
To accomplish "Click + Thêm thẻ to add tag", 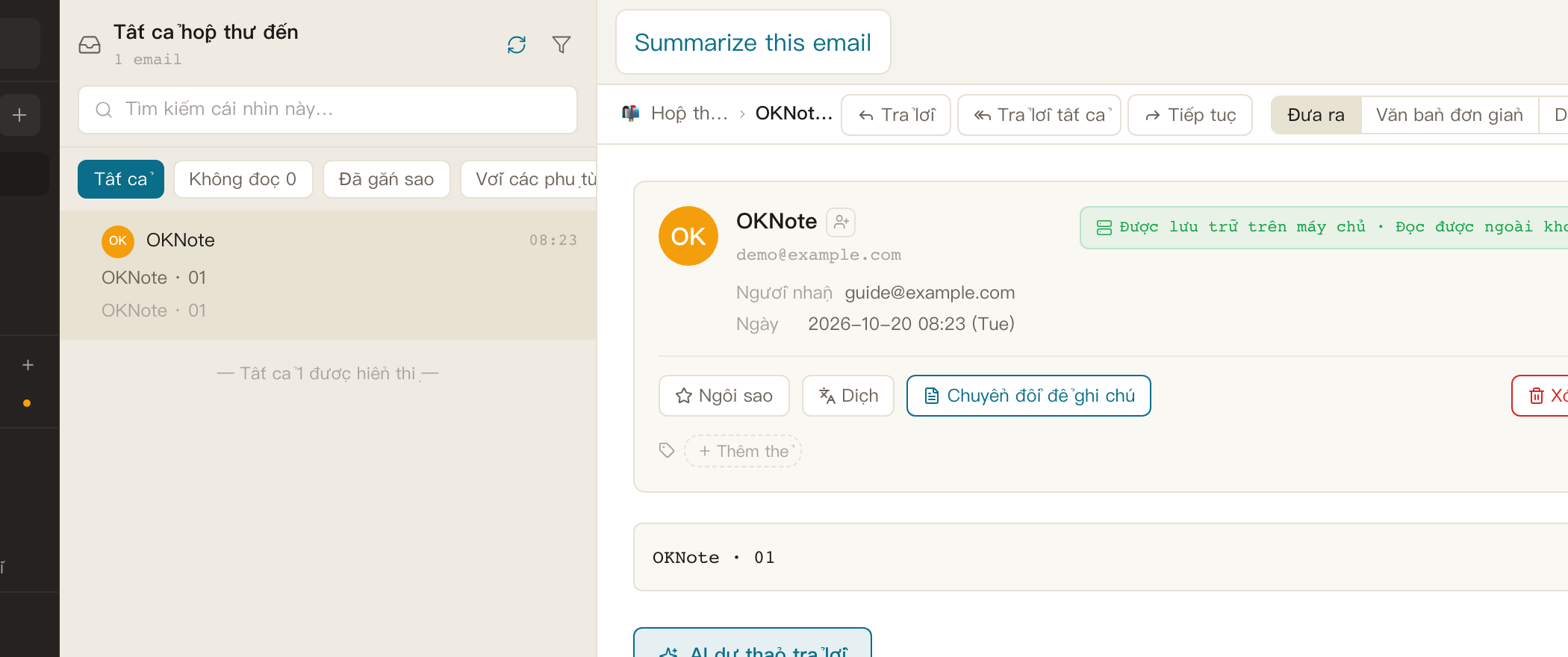I will (x=743, y=451).
